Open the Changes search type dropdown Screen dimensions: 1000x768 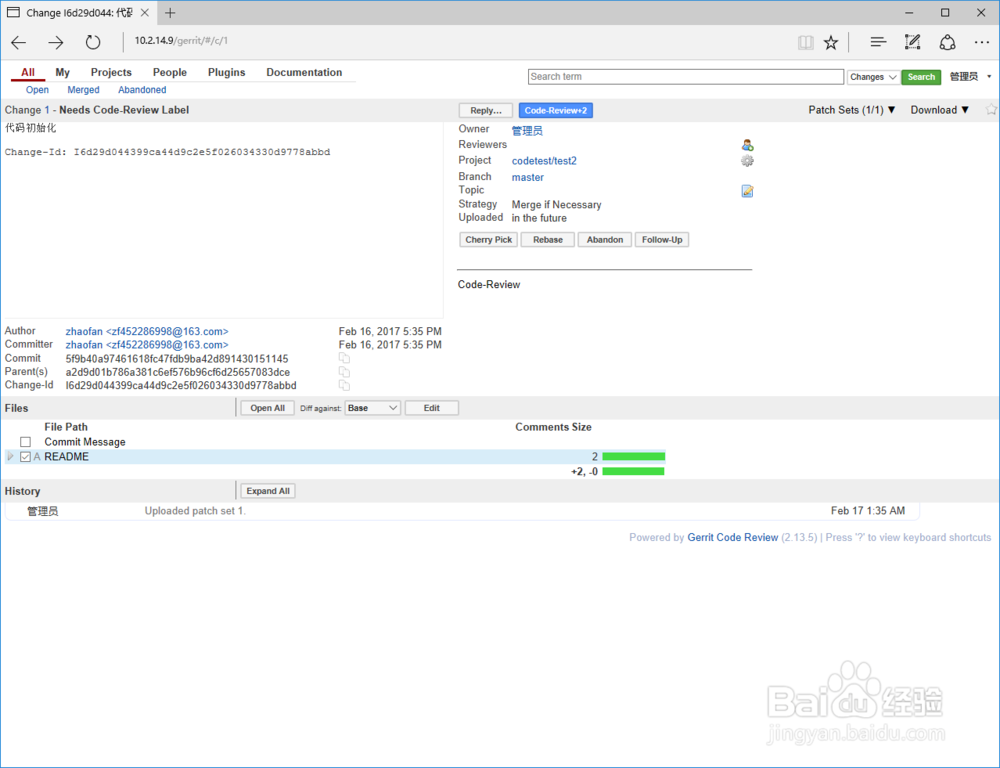tap(873, 77)
